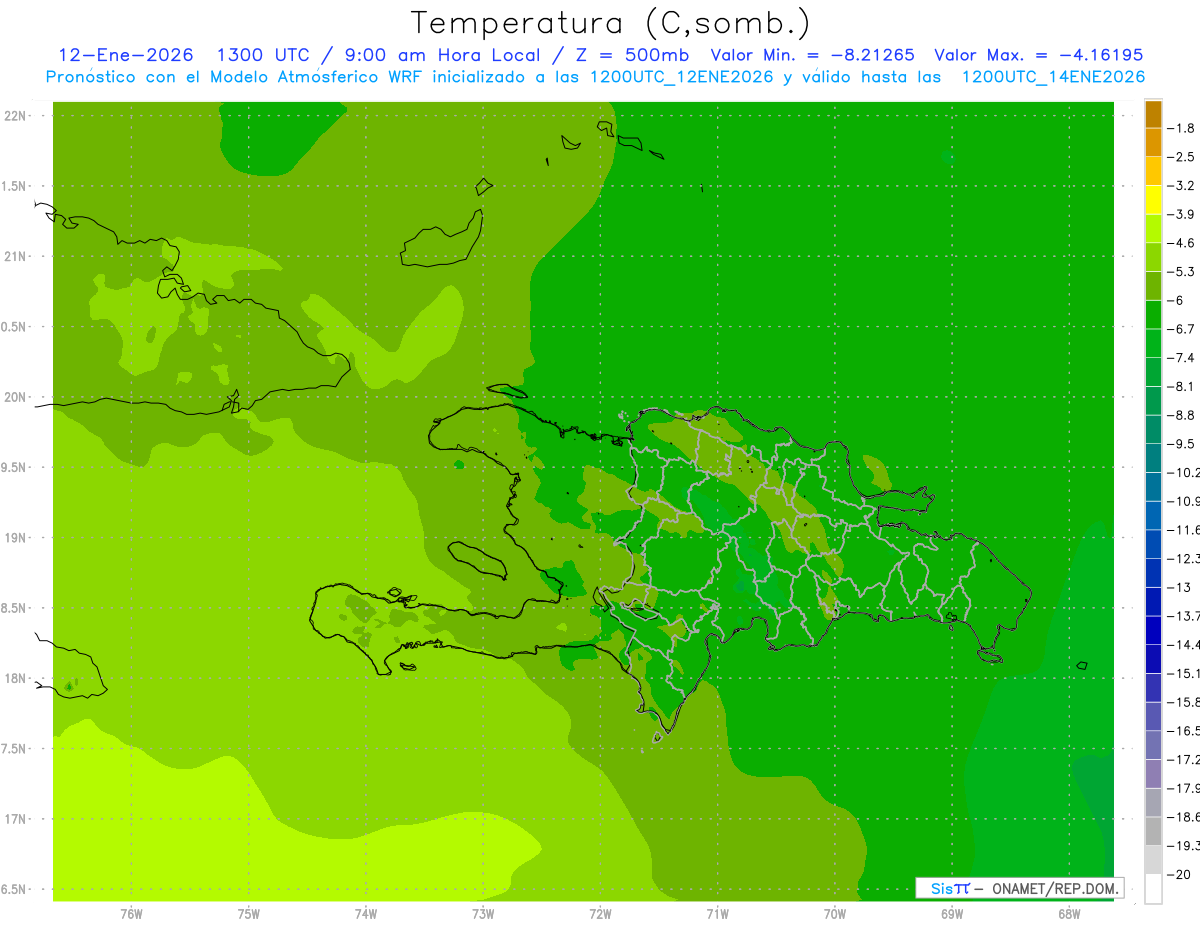This screenshot has width=1200, height=927.
Task: Click the yellow swatch between -3.2 and -3.9
Action: (x=1153, y=200)
